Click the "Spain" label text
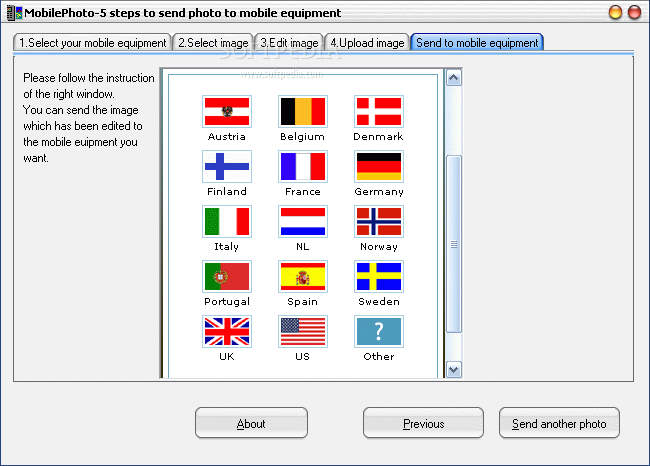Screen dimensions: 650x466 pyautogui.click(x=303, y=302)
